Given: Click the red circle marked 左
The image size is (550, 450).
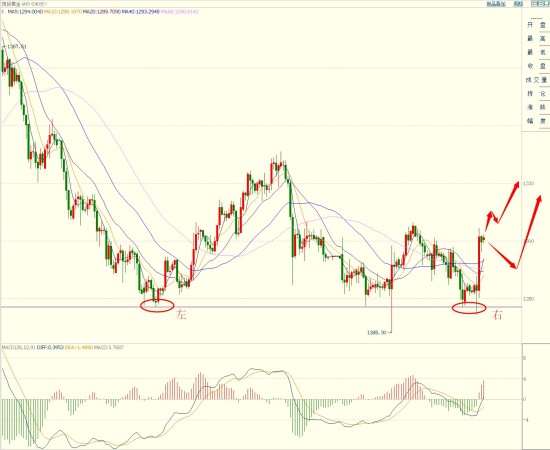Looking at the screenshot, I should coord(157,305).
